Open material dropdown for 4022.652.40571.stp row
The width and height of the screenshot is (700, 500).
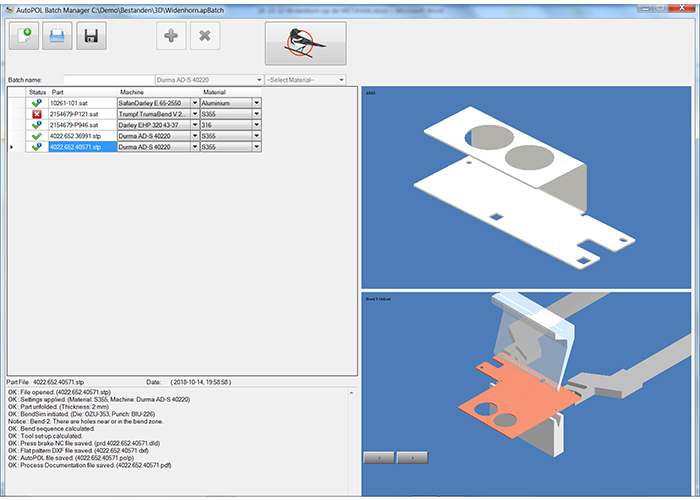tap(256, 147)
